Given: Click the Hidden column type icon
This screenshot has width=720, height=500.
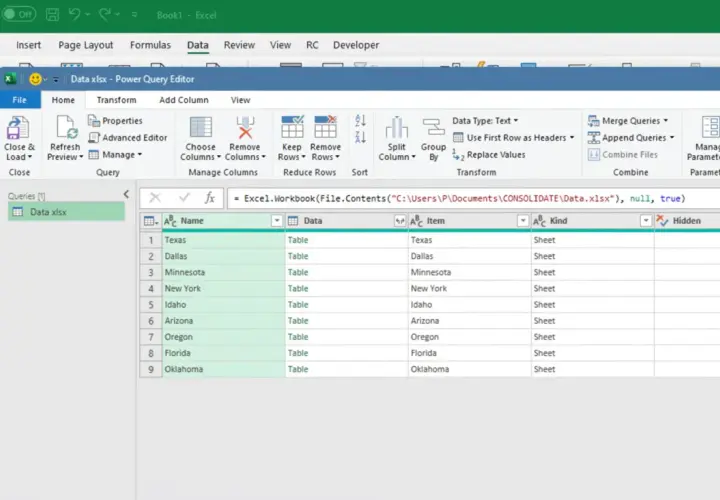Looking at the screenshot, I should [x=662, y=221].
